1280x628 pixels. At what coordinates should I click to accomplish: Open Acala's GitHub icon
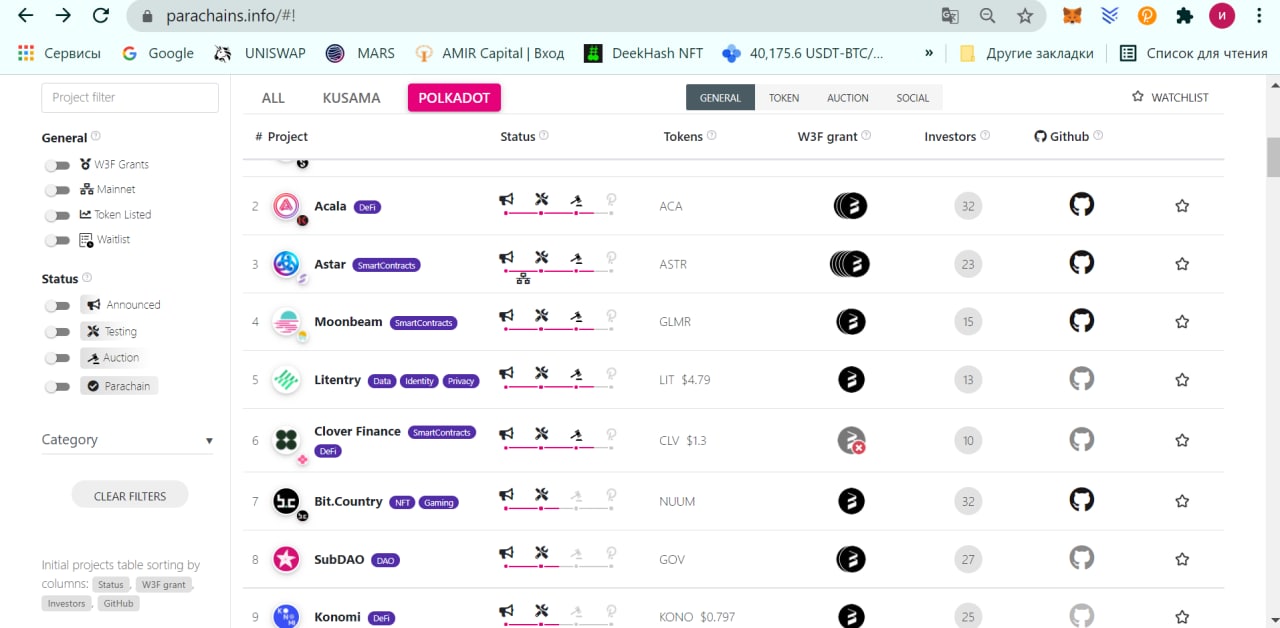point(1081,205)
